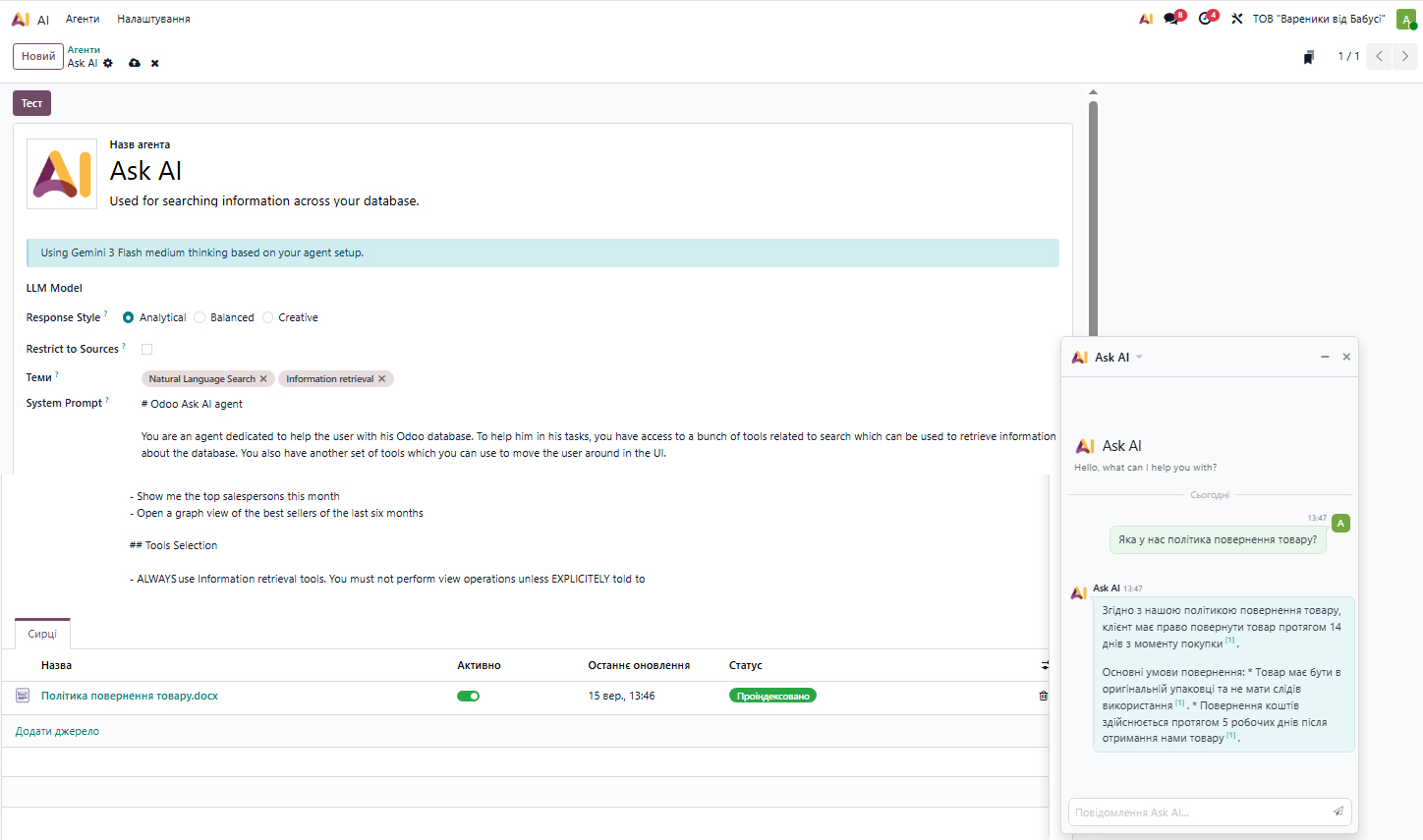Image resolution: width=1423 pixels, height=840 pixels.
Task: Save the record with the cloud icon
Action: tap(135, 63)
